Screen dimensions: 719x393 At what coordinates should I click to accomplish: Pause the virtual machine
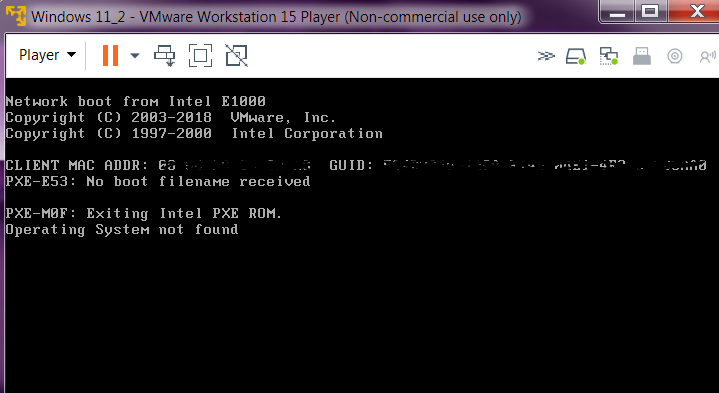click(110, 55)
